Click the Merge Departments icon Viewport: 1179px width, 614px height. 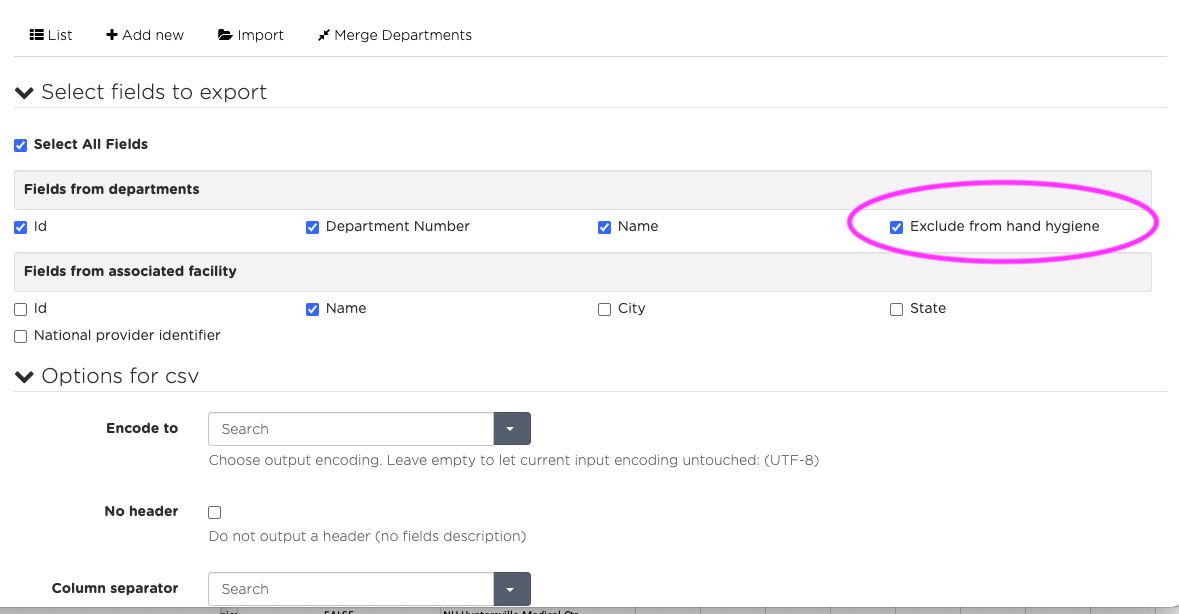tap(323, 35)
